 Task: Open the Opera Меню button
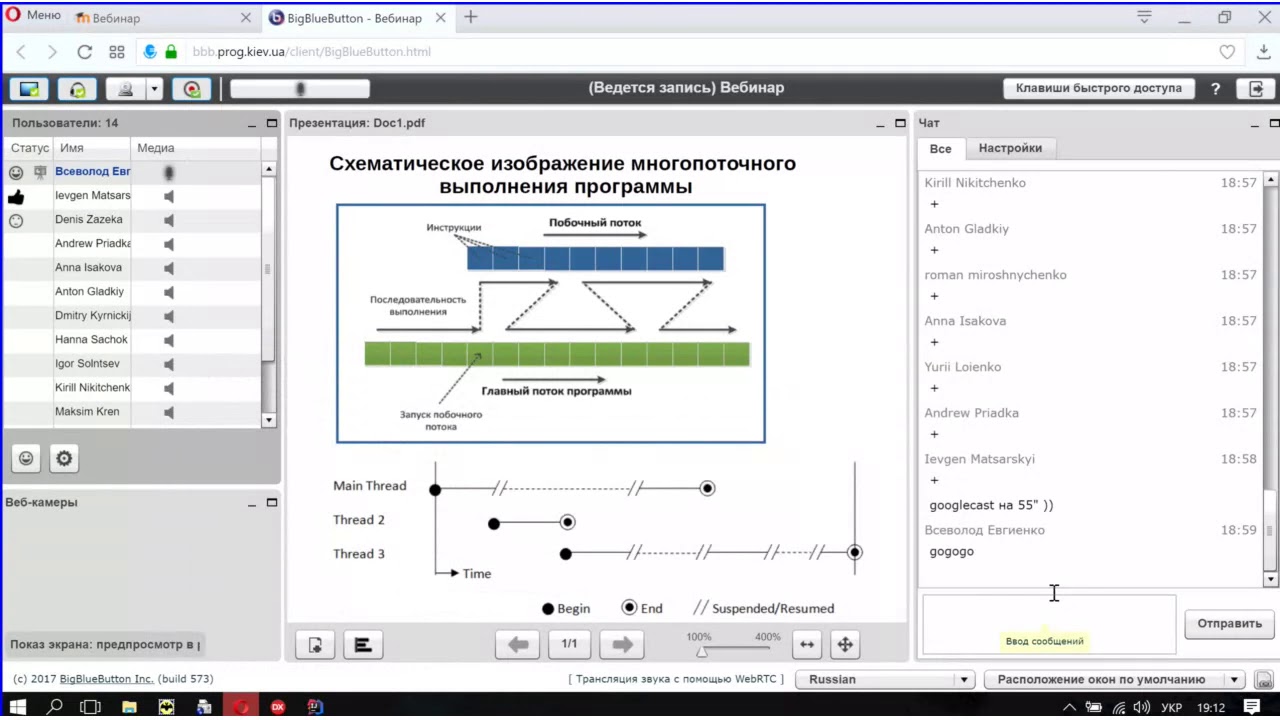click(x=34, y=16)
